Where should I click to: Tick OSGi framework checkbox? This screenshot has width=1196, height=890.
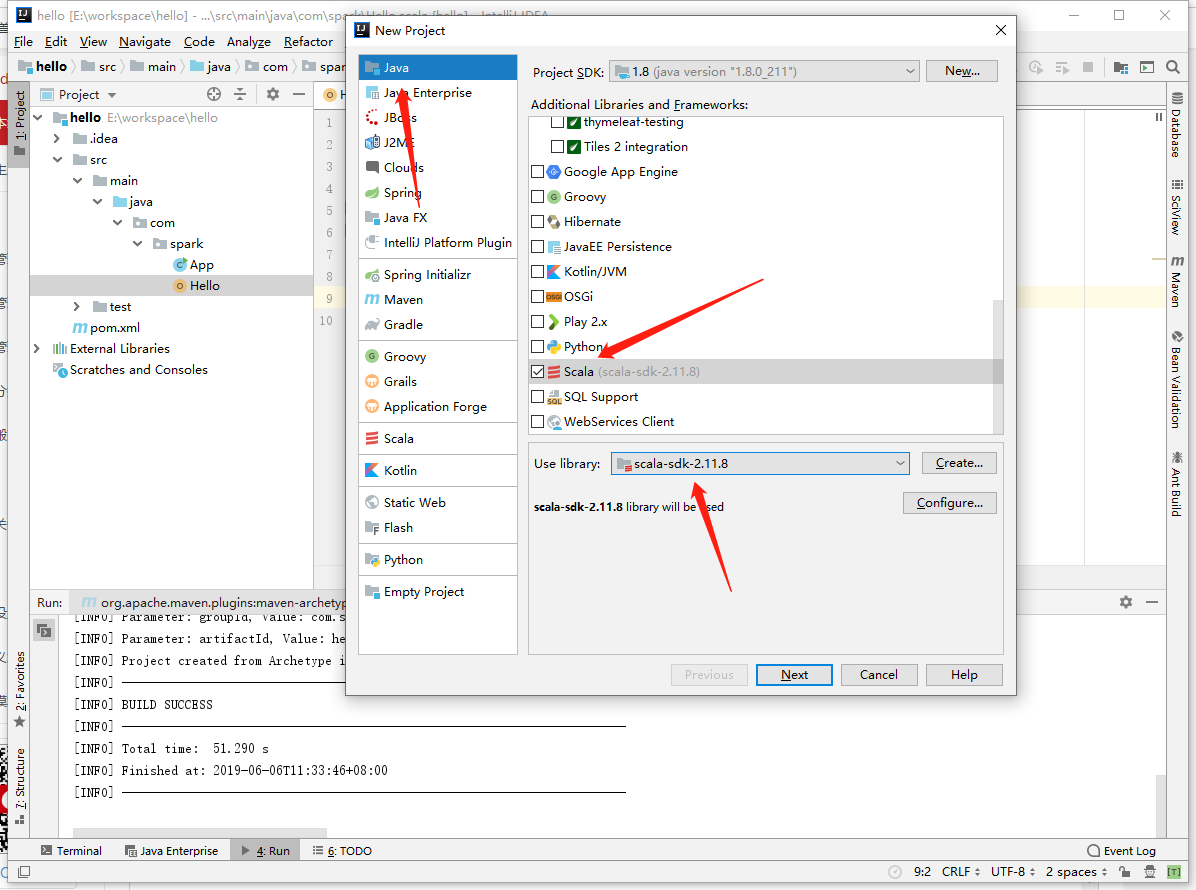pyautogui.click(x=538, y=297)
